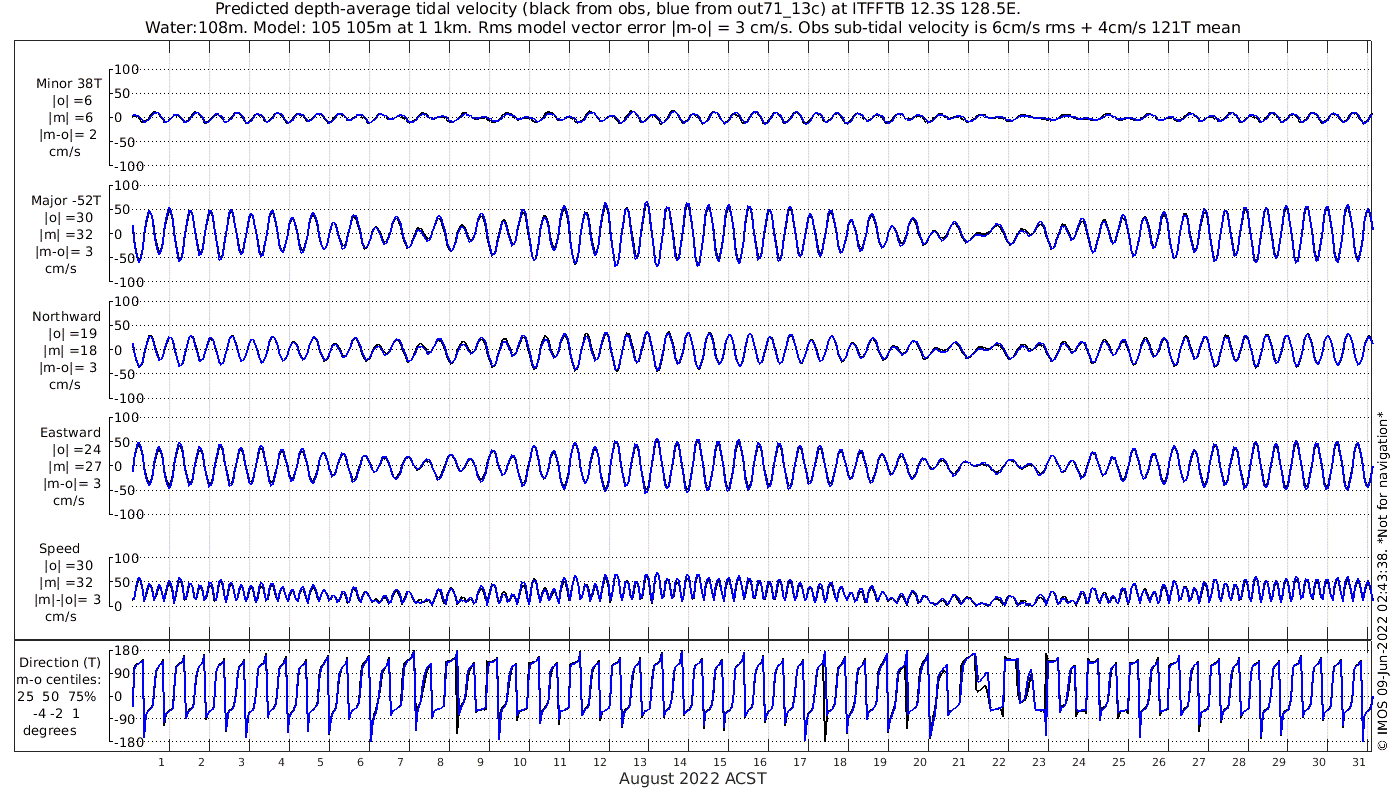Select the 'Northward' panel label
Viewport: 1400px width, 800px height.
pyautogui.click(x=66, y=316)
